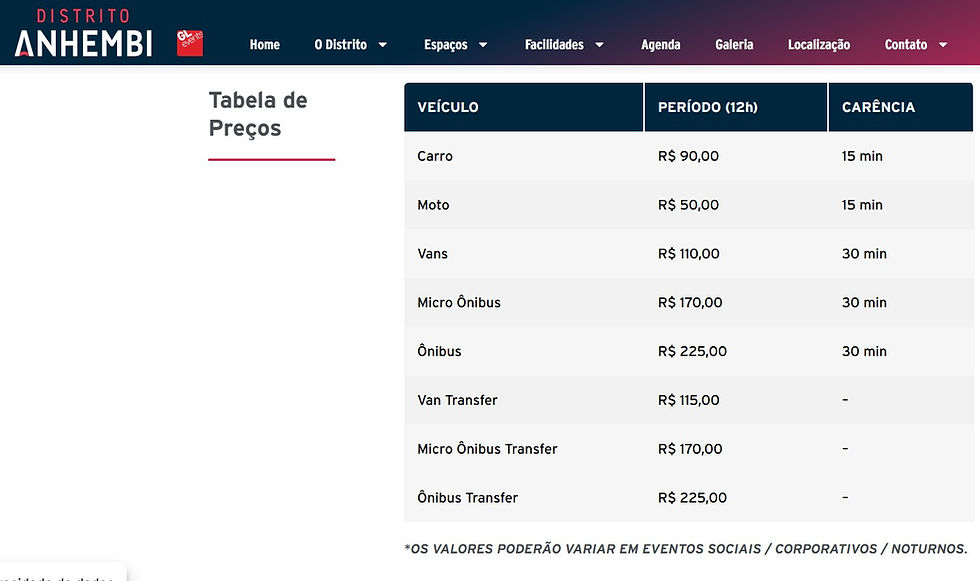Click the chevron next to O Distrito
980x581 pixels.
point(383,45)
